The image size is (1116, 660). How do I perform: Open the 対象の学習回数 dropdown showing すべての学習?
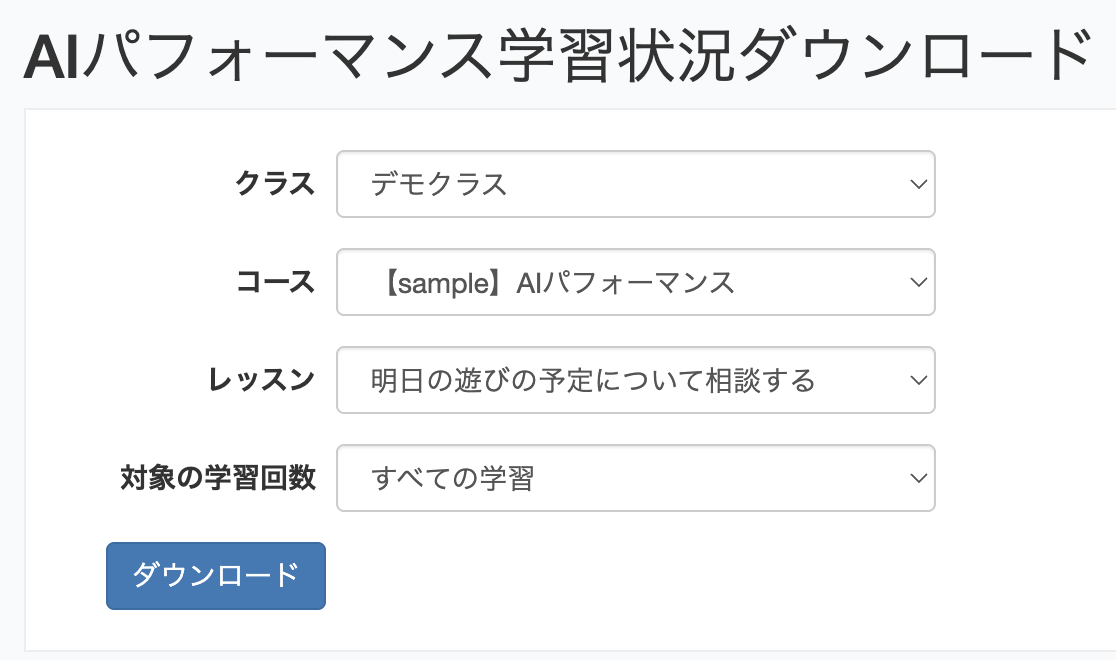pos(635,478)
